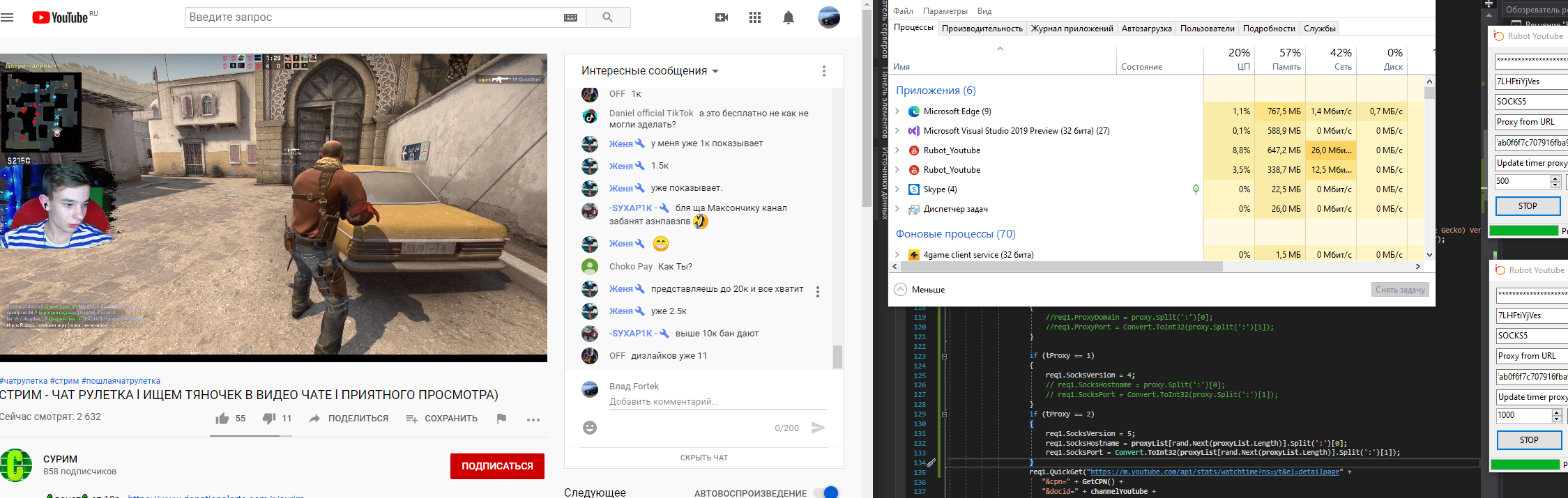The width and height of the screenshot is (1568, 498).
Task: Click the create video camera icon
Action: coord(722,17)
